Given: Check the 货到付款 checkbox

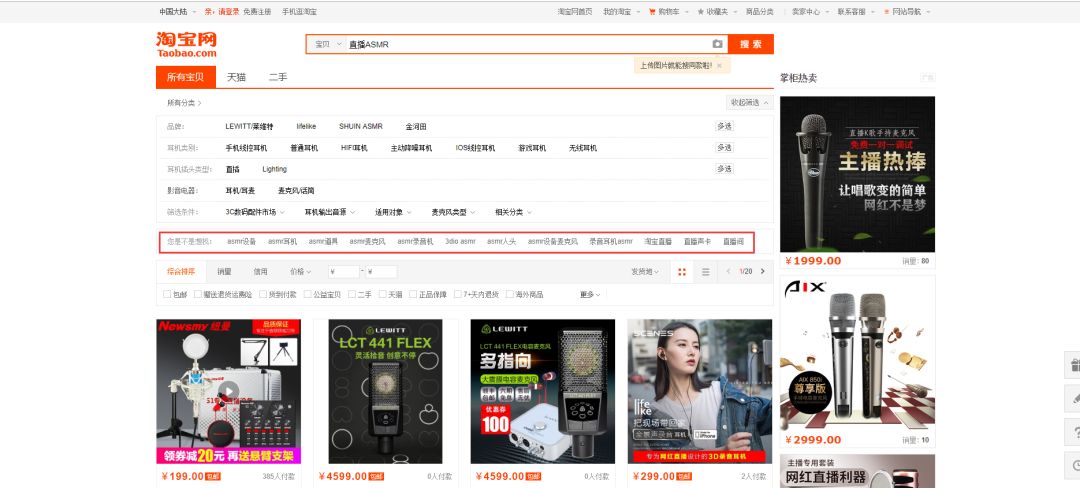Looking at the screenshot, I should tap(262, 294).
